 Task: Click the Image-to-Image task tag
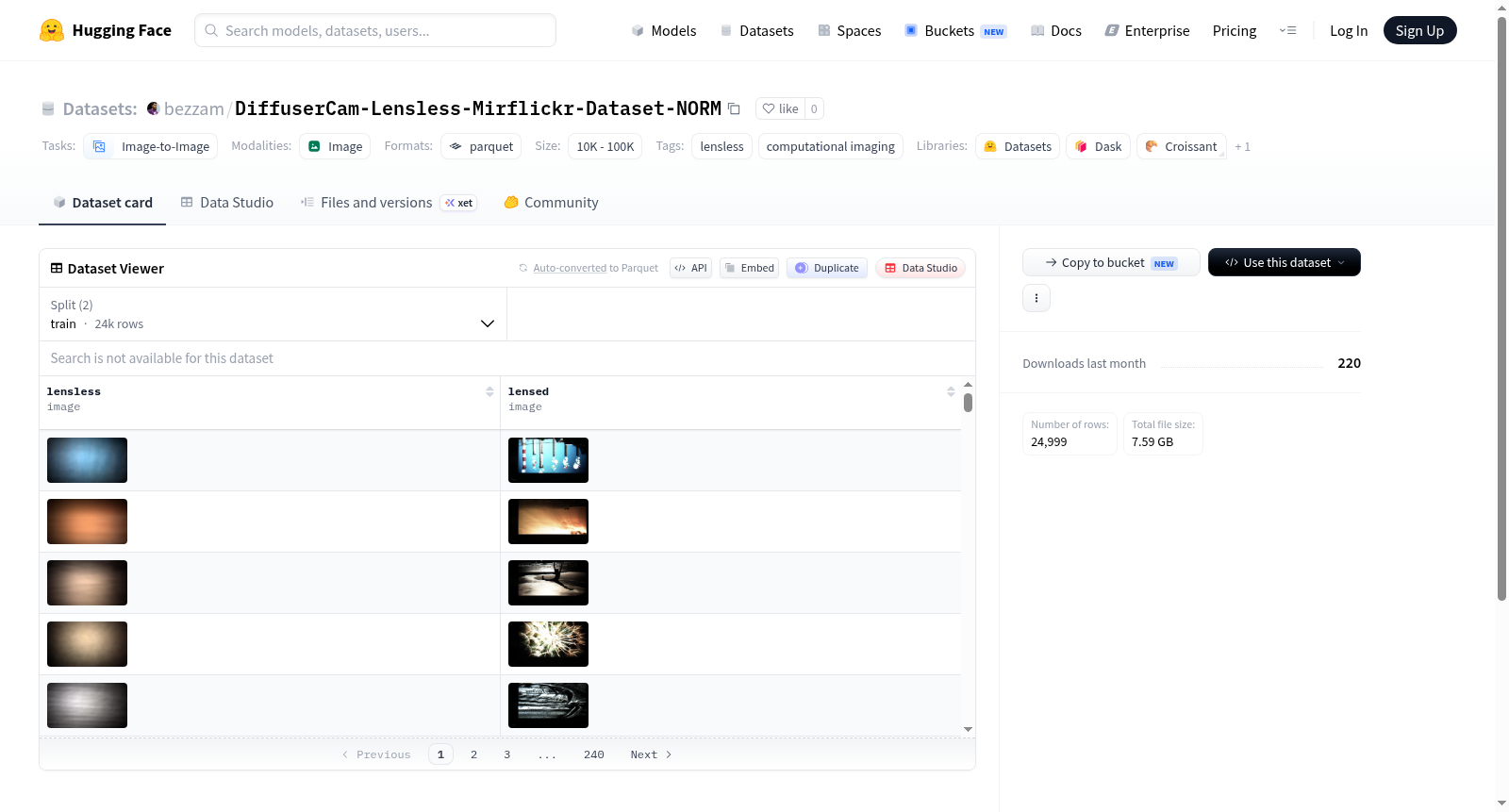pos(151,146)
